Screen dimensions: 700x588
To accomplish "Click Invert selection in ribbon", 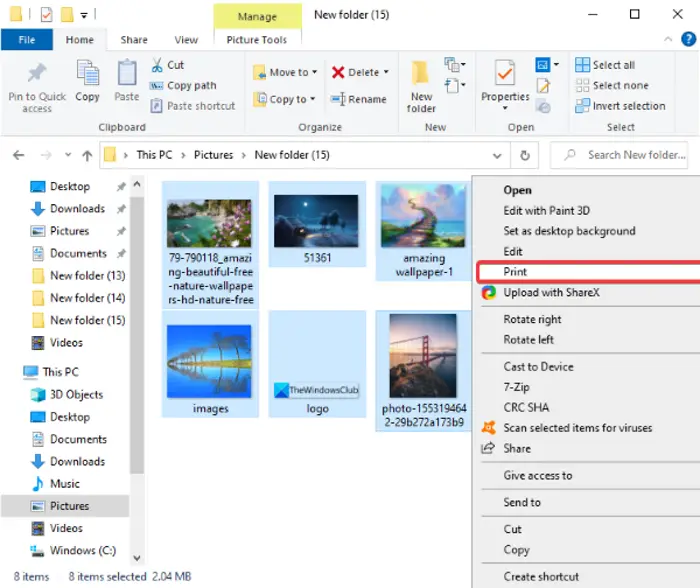I will coord(621,106).
